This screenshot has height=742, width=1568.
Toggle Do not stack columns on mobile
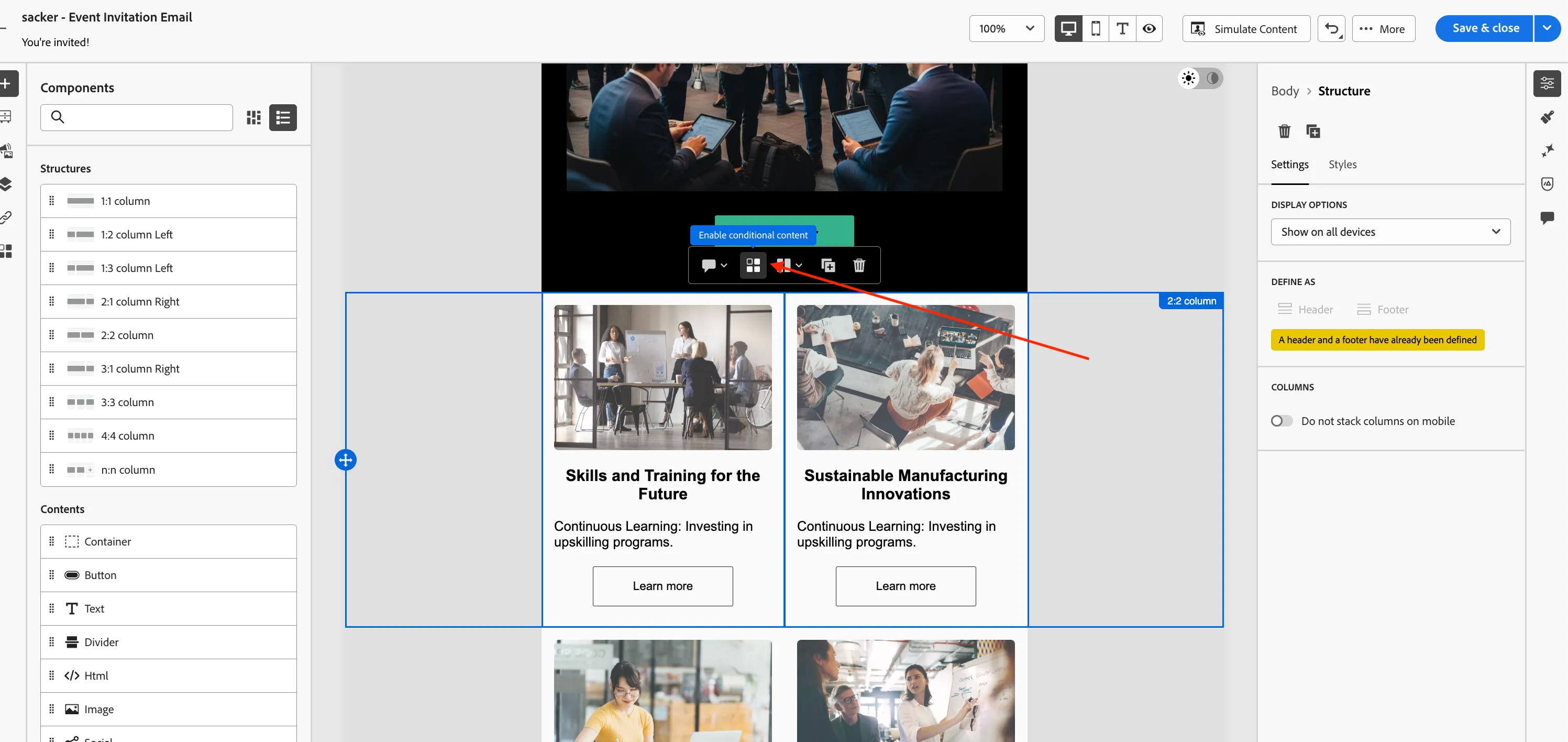pos(1282,421)
